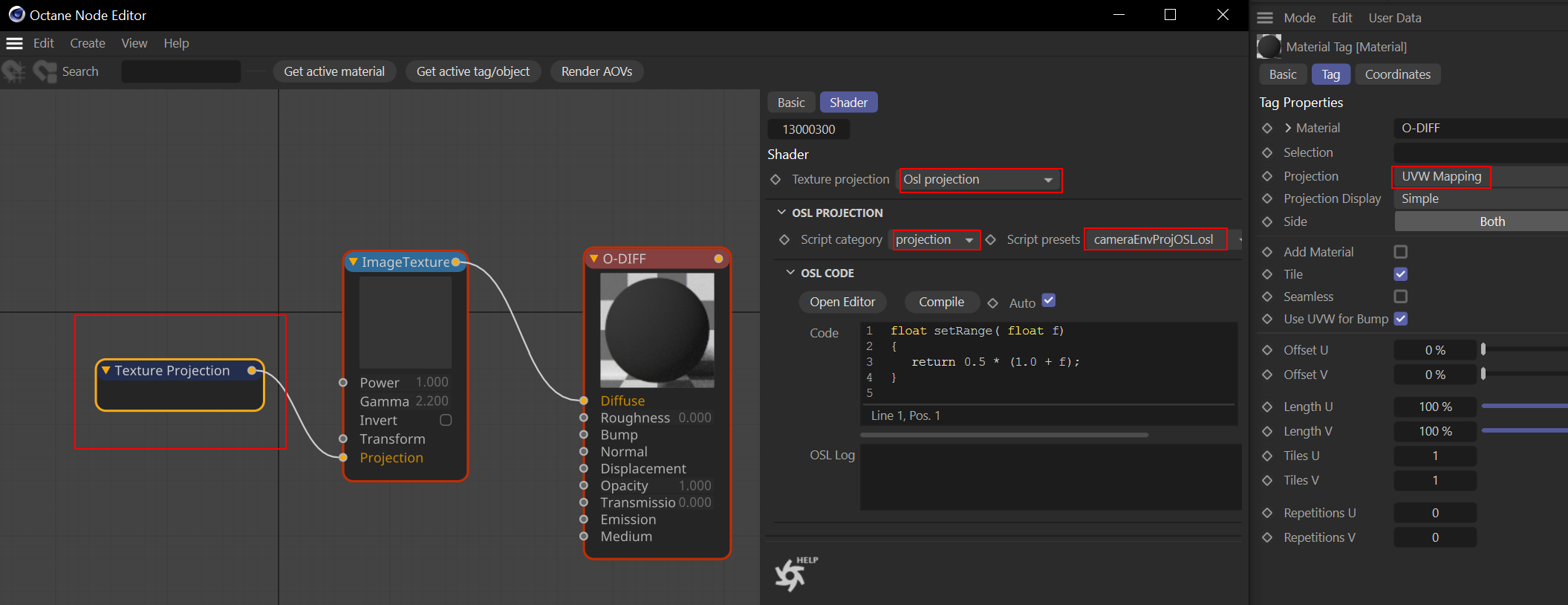Image resolution: width=1568 pixels, height=605 pixels.
Task: Click keyframe diamond for Projection Display
Action: (x=1267, y=199)
